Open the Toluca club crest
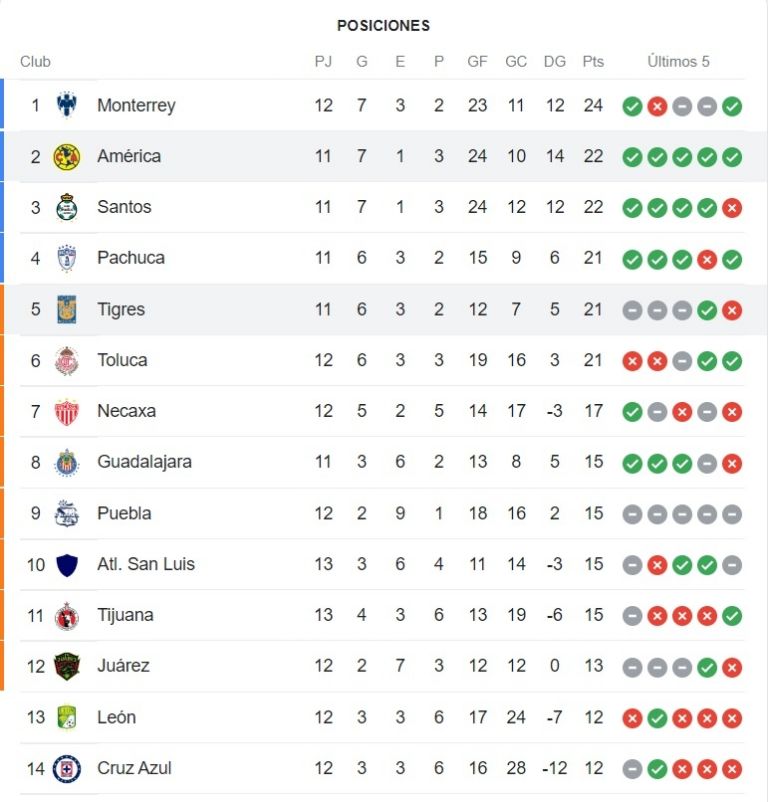 click(66, 360)
